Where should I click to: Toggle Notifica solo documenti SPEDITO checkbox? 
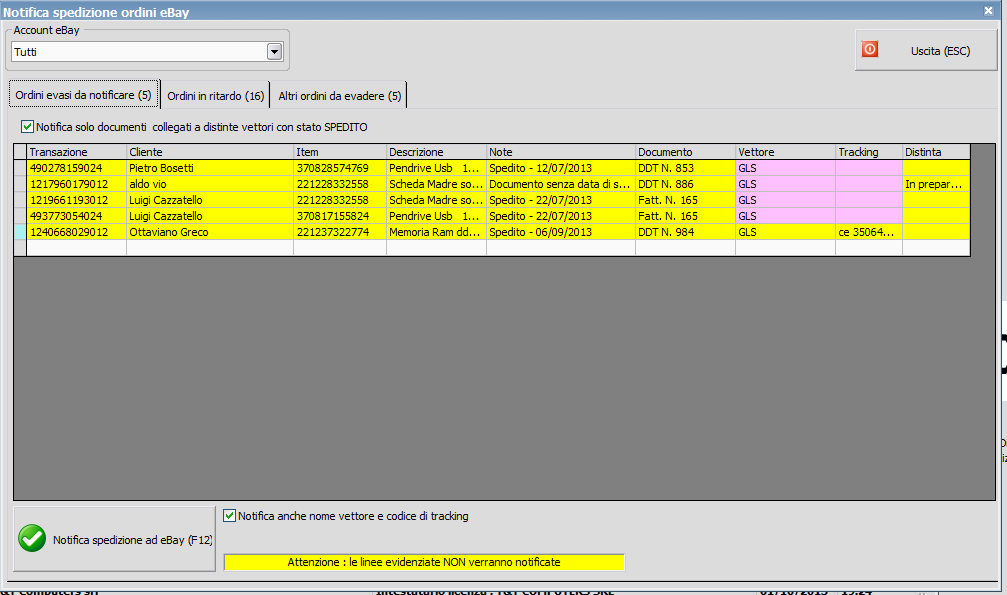click(x=27, y=127)
